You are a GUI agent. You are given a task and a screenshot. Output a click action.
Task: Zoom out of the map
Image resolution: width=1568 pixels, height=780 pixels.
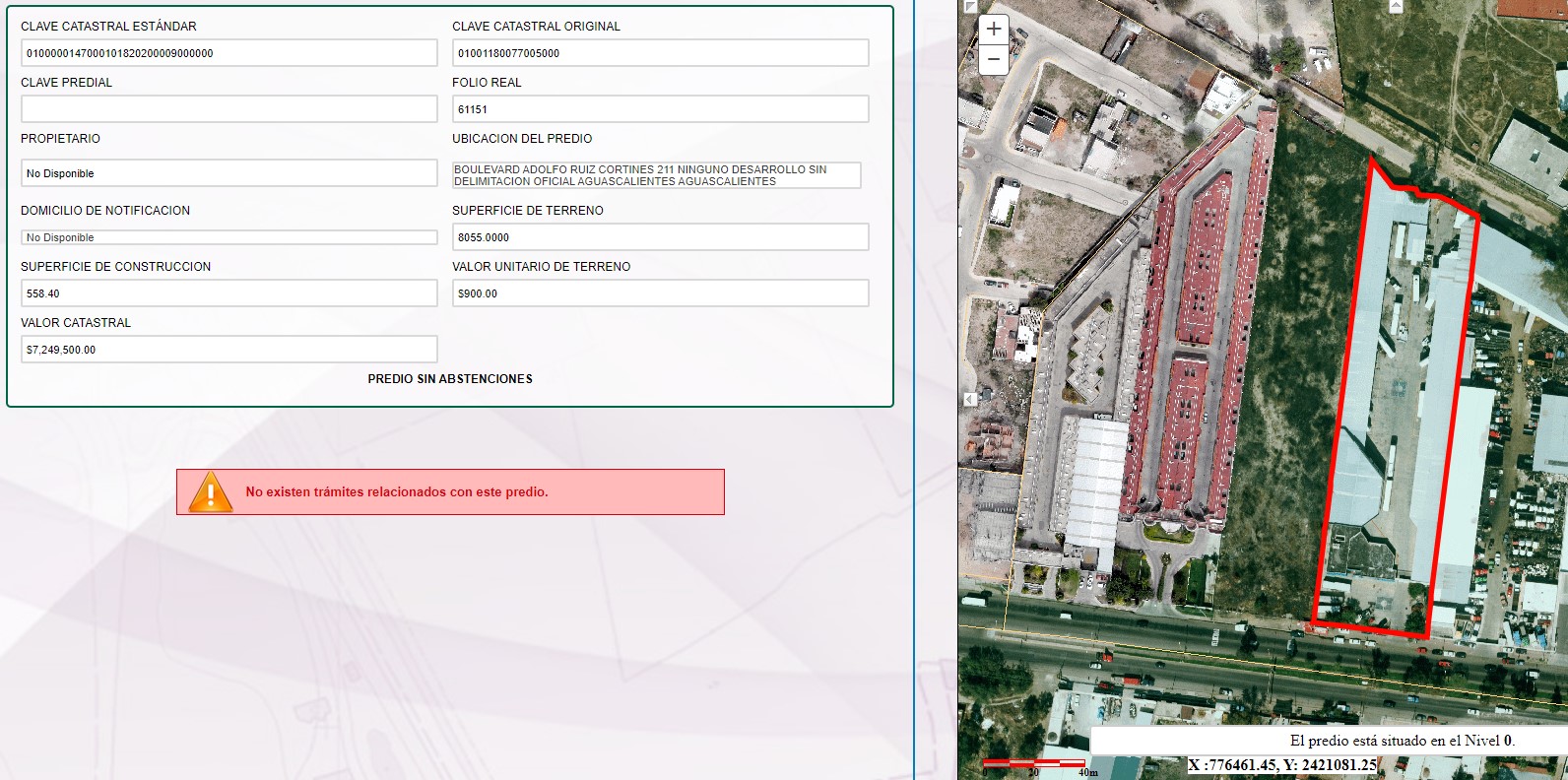[x=993, y=59]
